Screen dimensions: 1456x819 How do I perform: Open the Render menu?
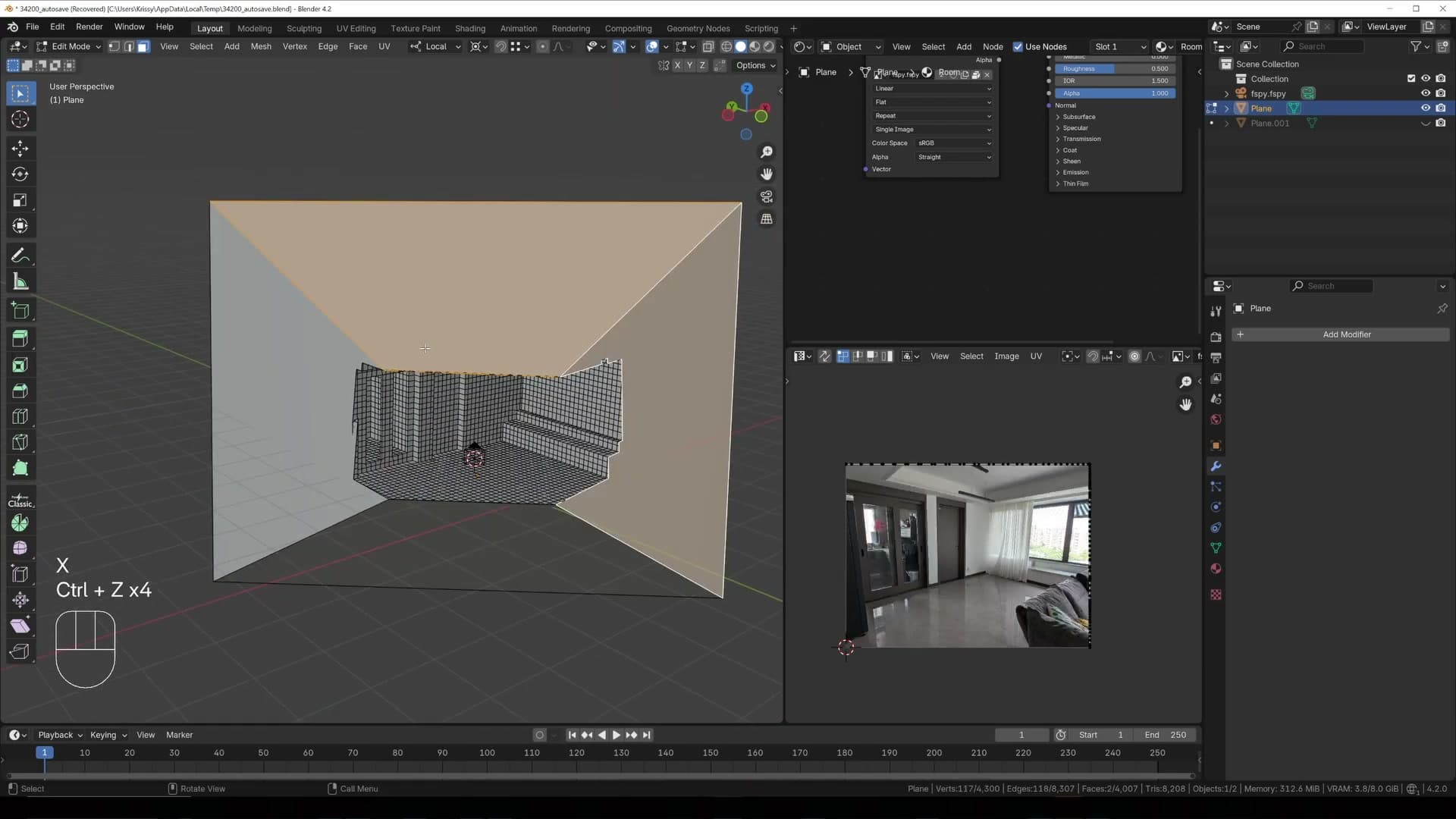pyautogui.click(x=89, y=27)
